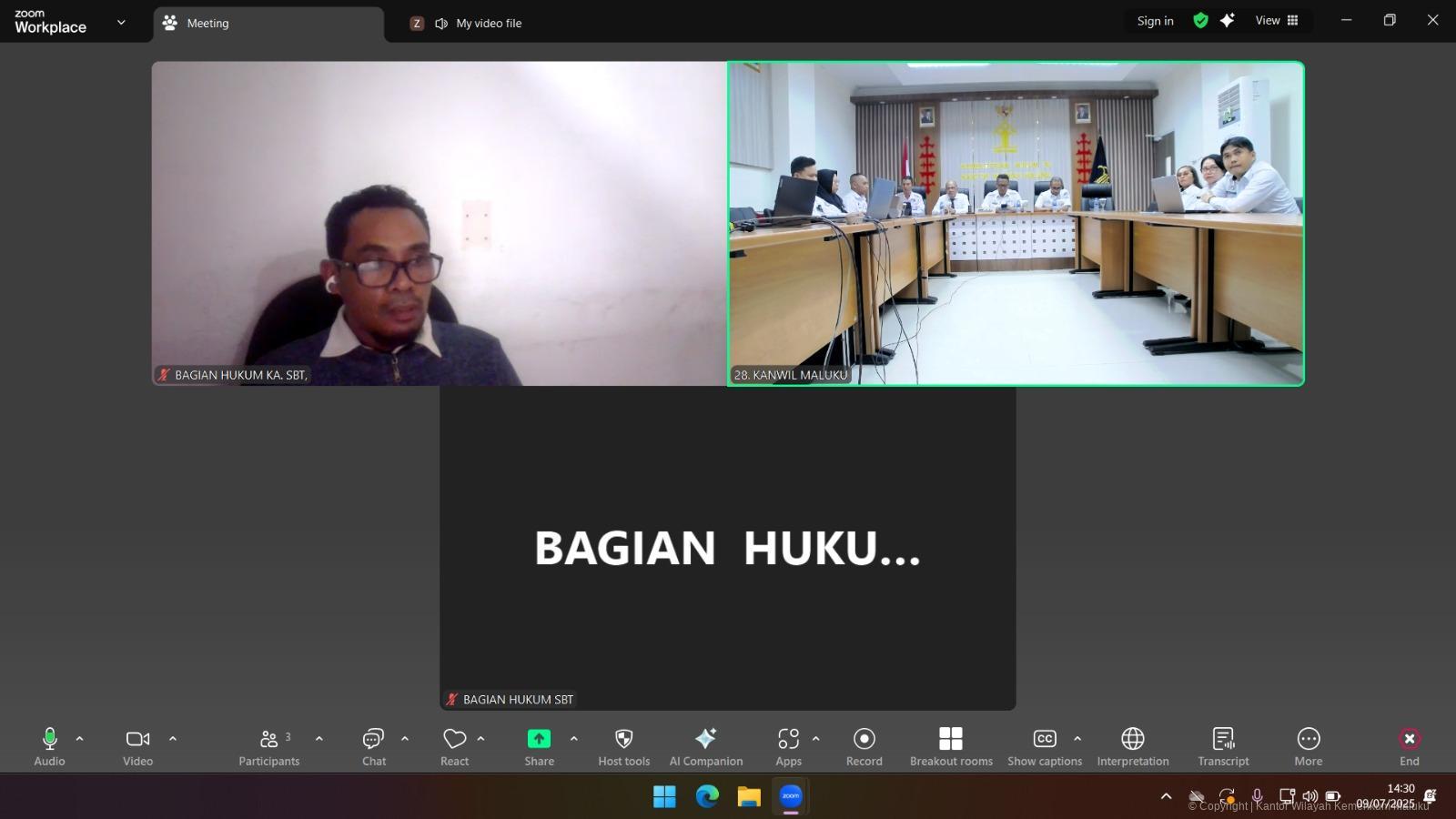This screenshot has width=1456, height=819.
Task: Expand the arrow next to Participants
Action: point(319,739)
